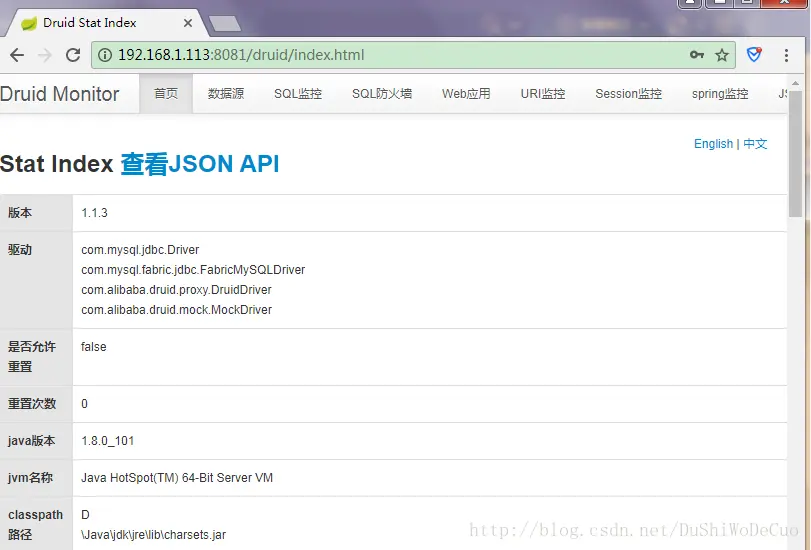Select com.mysql.jdbc.Driver text

pyautogui.click(x=140, y=250)
